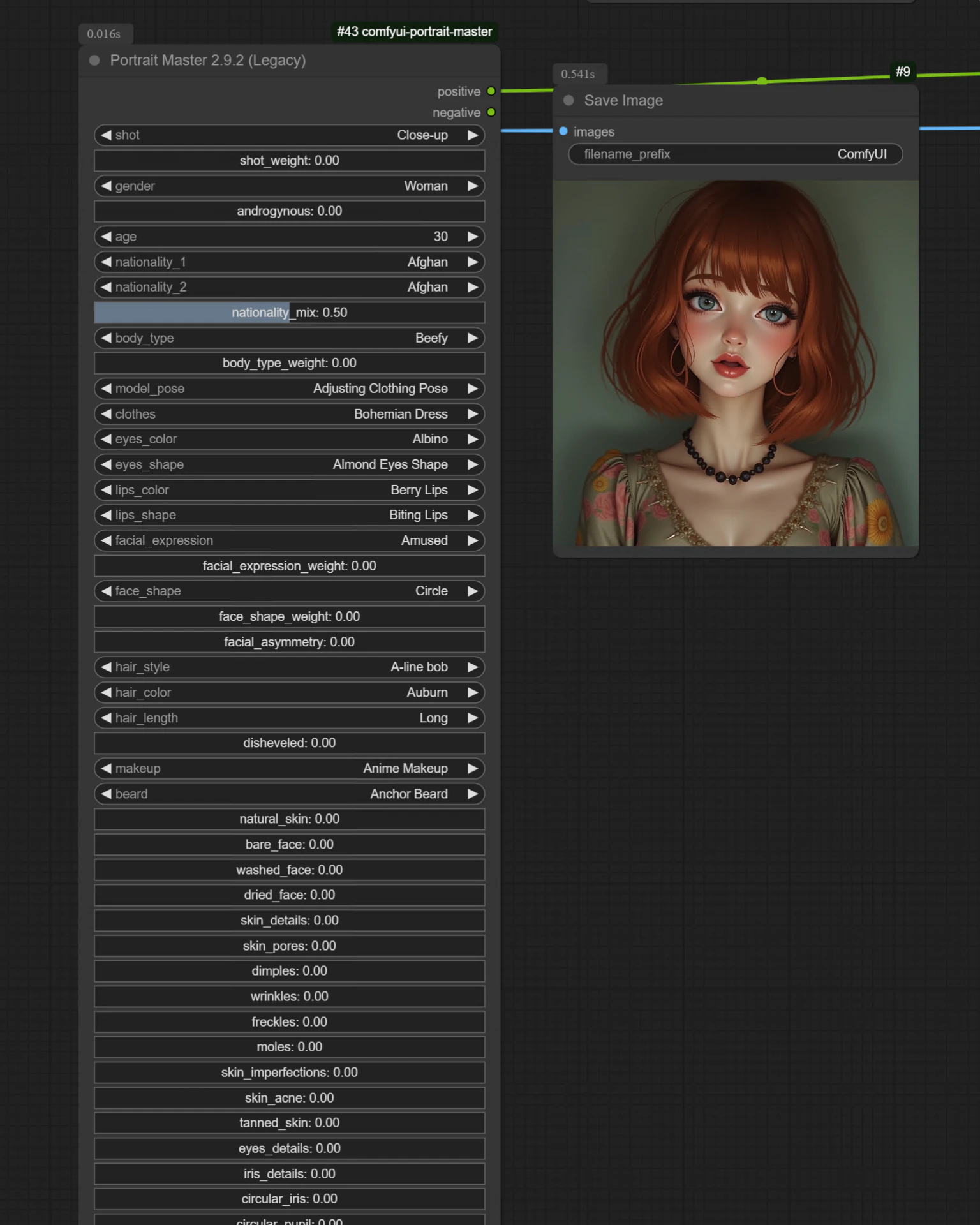Viewport: 980px width, 1225px height.
Task: Click next arrow on body_type
Action: 473,338
